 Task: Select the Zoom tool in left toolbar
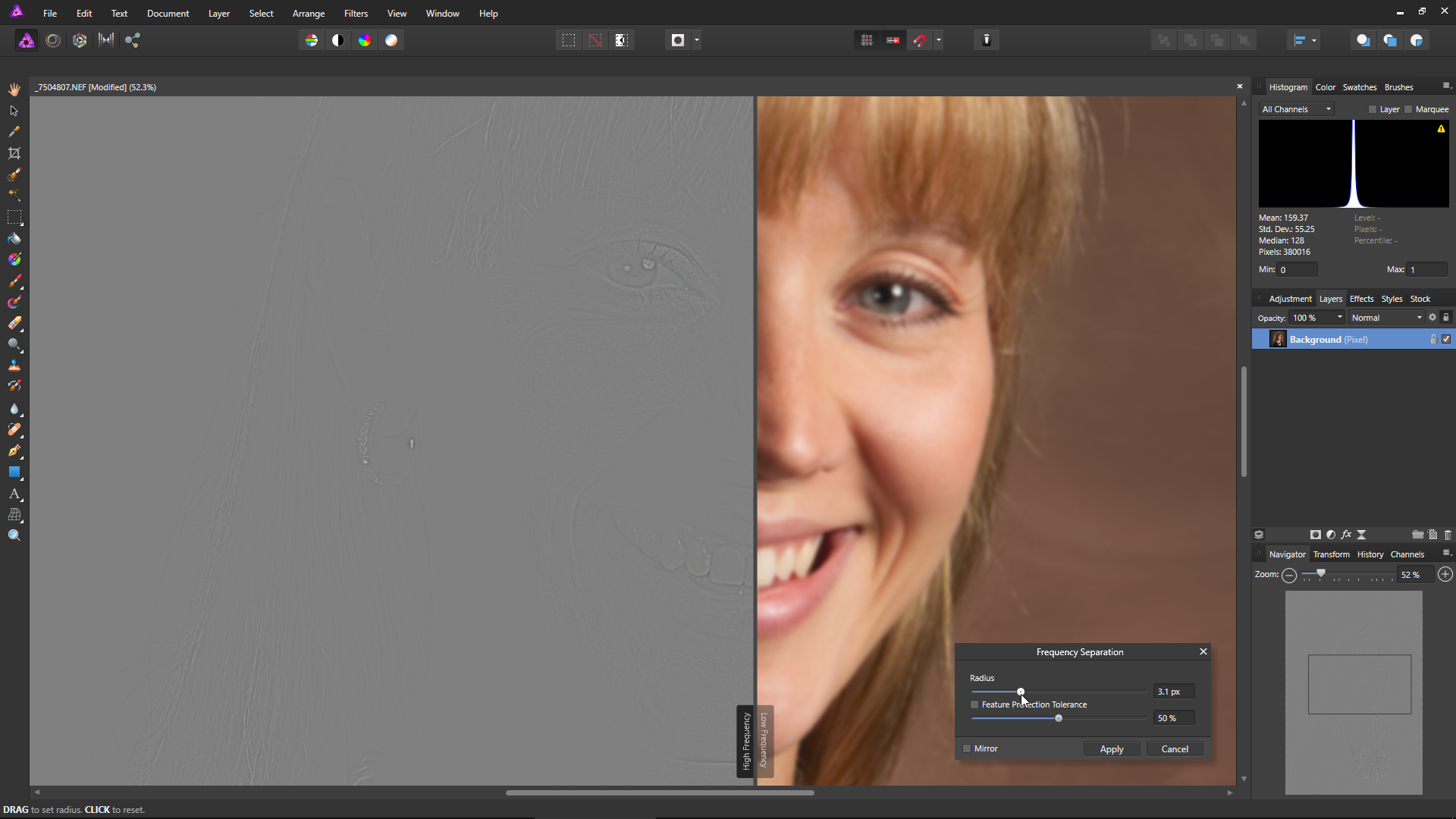[14, 536]
